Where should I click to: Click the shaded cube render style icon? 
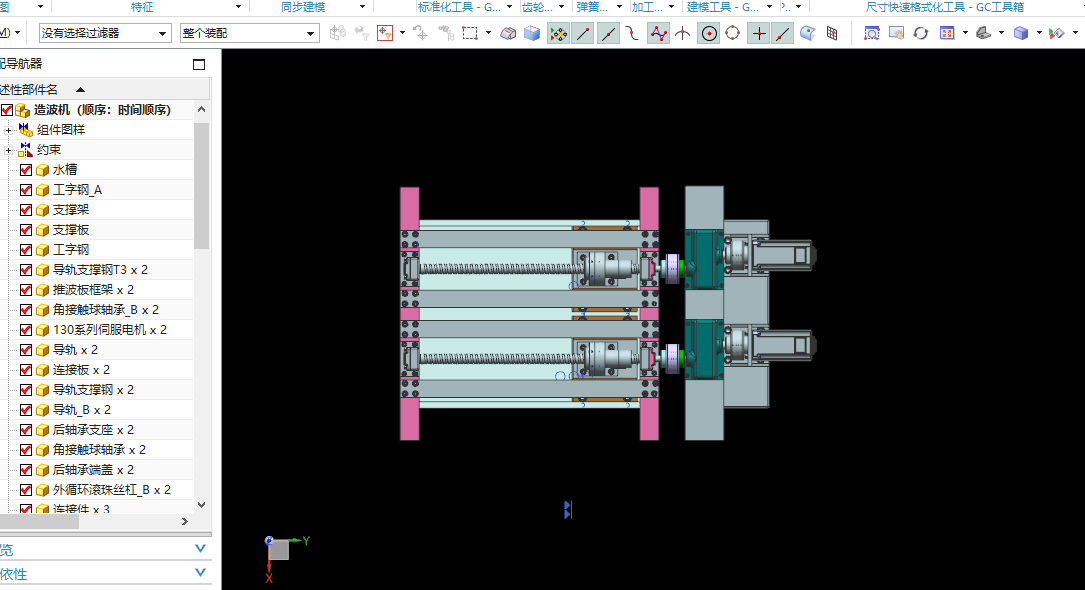click(1021, 33)
